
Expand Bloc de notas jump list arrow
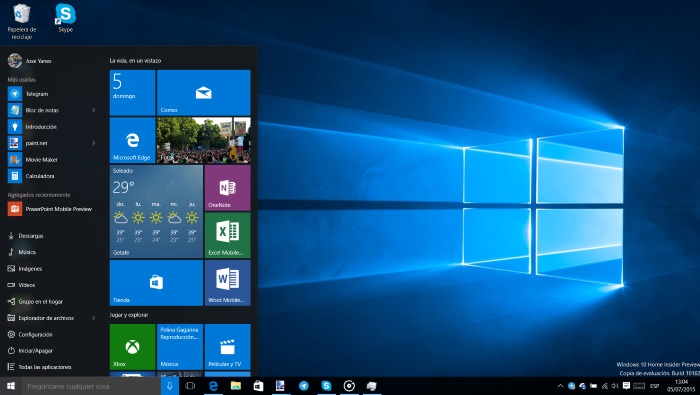coord(94,110)
